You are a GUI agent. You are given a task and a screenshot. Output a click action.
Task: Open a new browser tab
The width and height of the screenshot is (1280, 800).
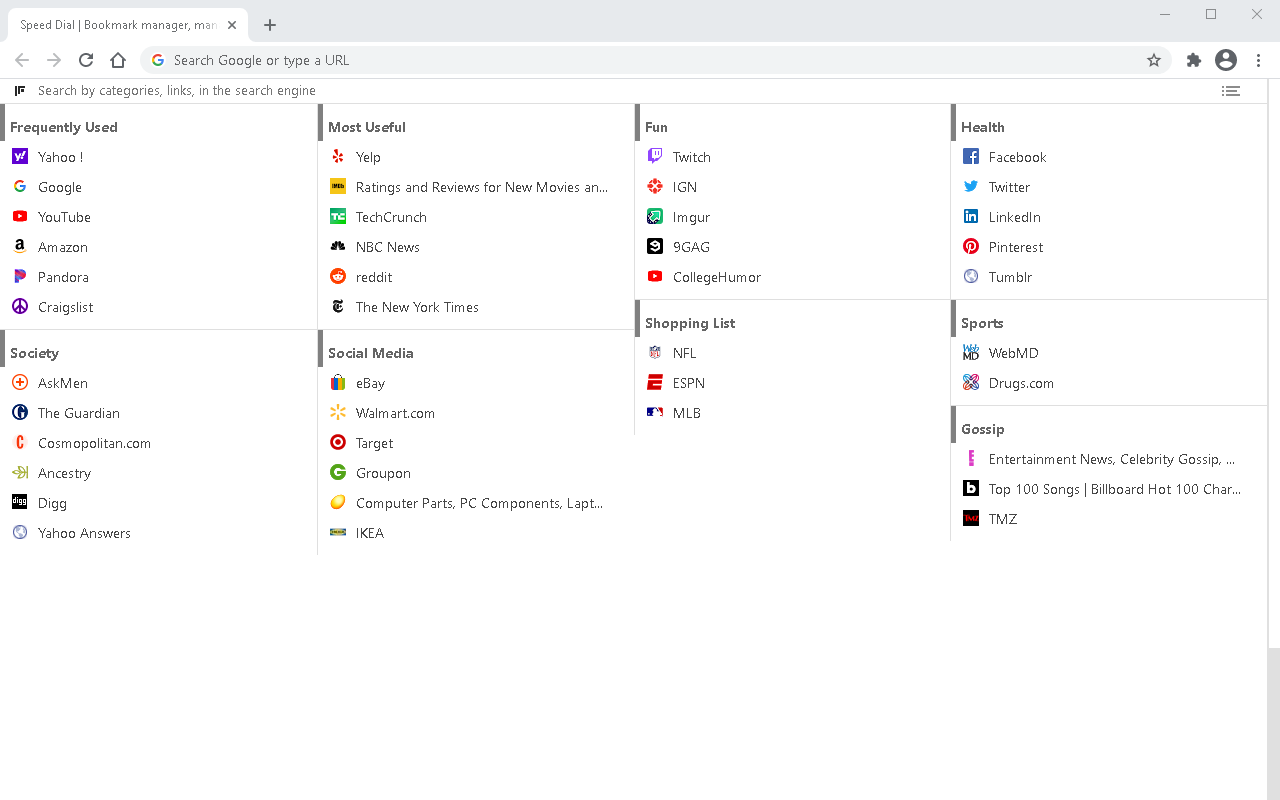270,25
